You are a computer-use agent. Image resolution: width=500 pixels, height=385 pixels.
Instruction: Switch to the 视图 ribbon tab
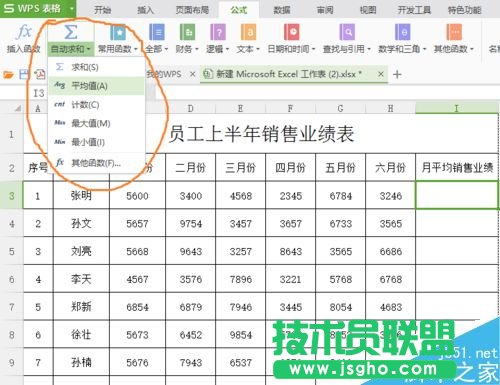pyautogui.click(x=368, y=10)
